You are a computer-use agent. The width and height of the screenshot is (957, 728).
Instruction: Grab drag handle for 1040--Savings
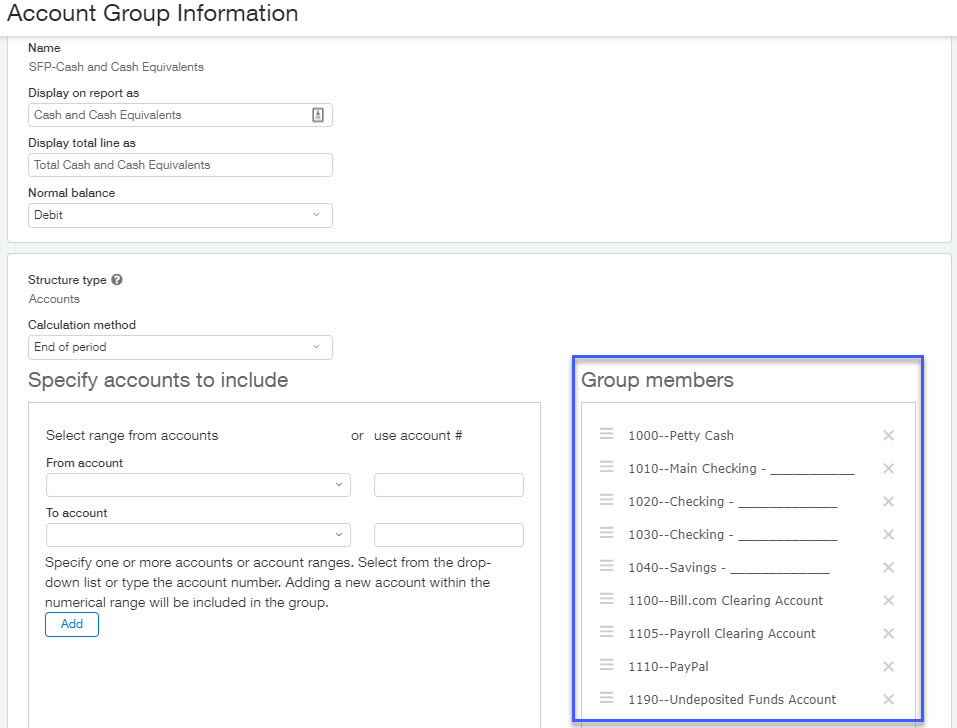tap(606, 566)
